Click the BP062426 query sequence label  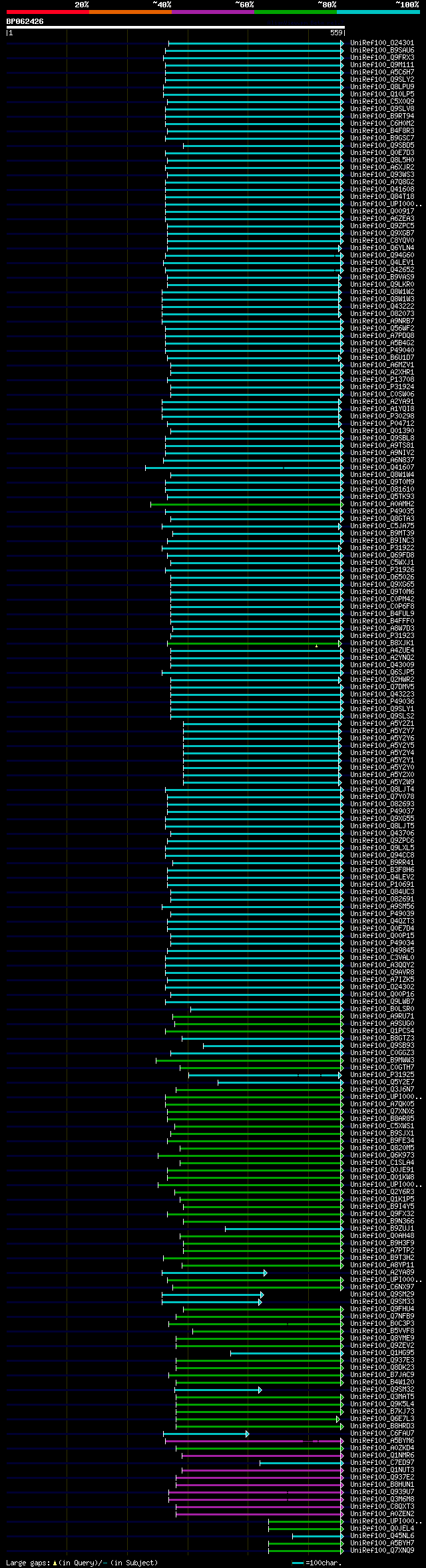pos(25,21)
